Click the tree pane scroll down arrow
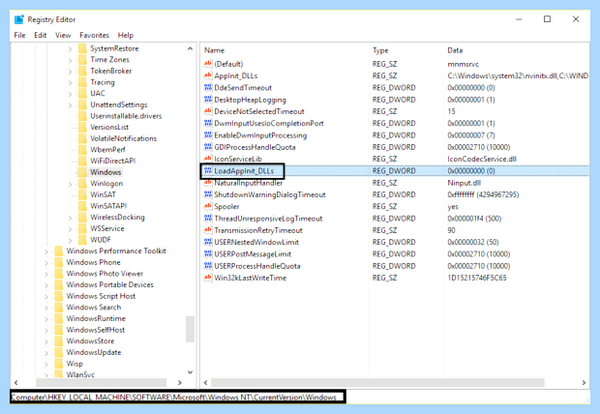Image resolution: width=600 pixels, height=414 pixels. point(190,372)
